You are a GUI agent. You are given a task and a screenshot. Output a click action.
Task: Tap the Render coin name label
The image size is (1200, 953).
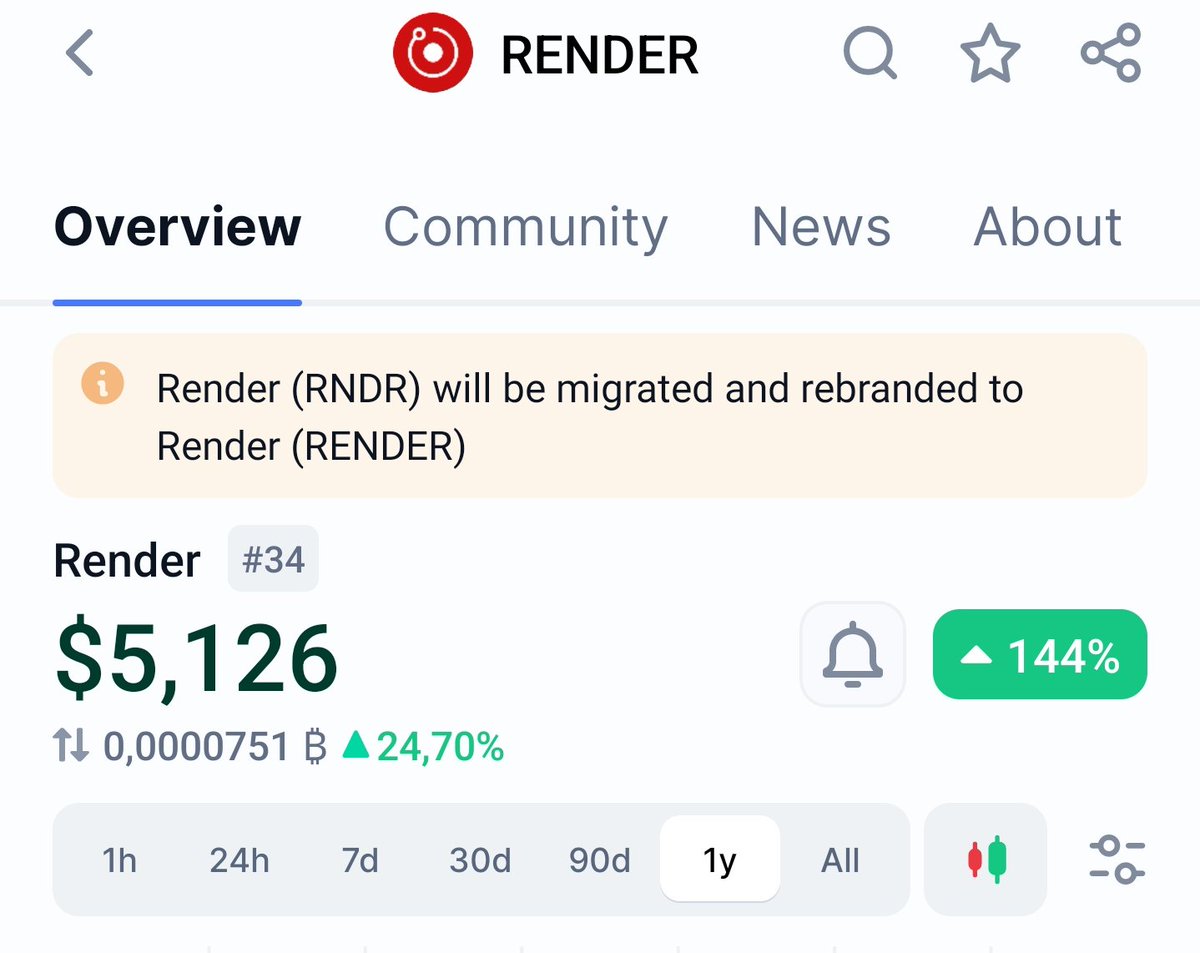pyautogui.click(x=127, y=560)
